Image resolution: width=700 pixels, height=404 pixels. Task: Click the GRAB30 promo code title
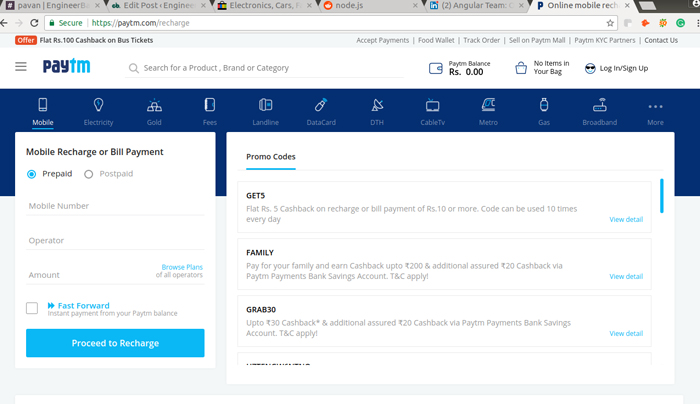click(261, 310)
